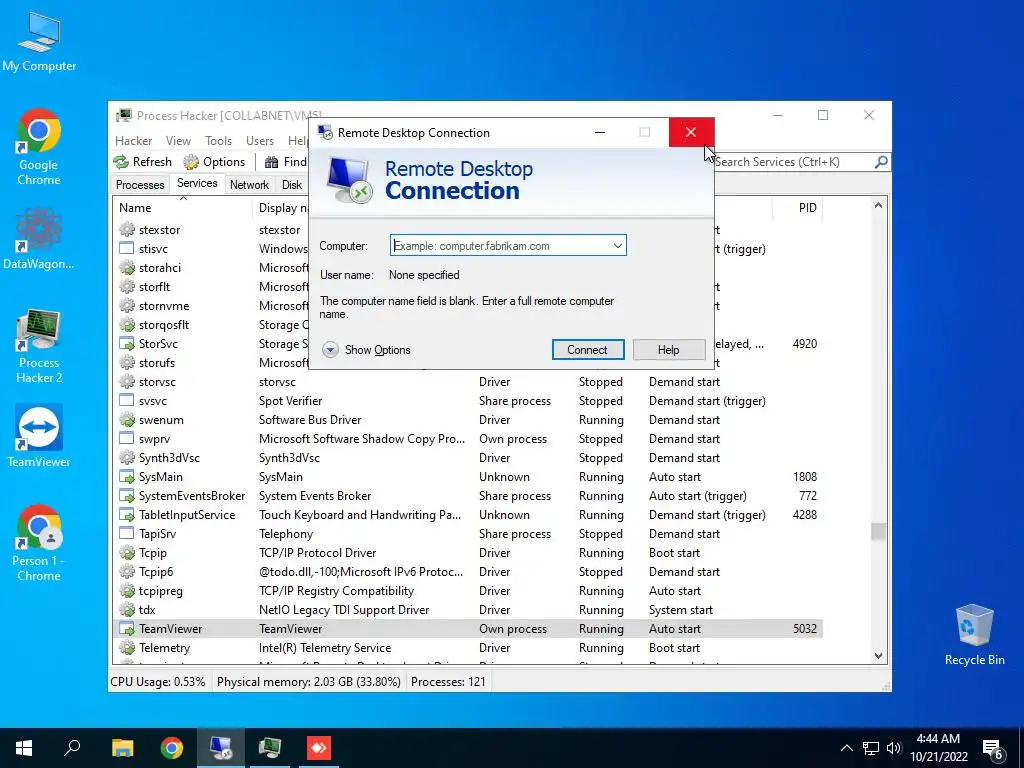Open the View menu in Process Hacker

pos(178,140)
